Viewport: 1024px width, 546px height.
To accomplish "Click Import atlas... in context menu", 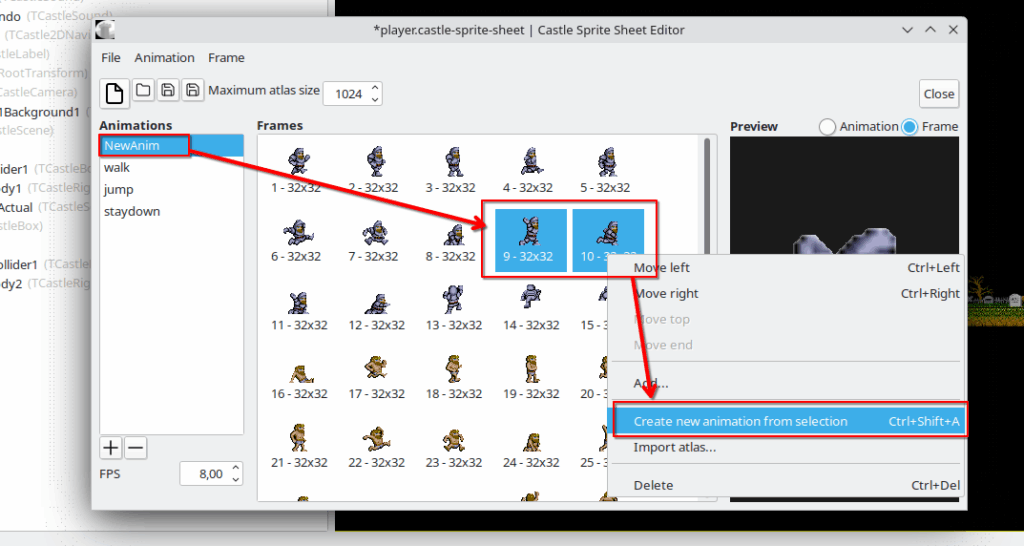I will pos(674,447).
